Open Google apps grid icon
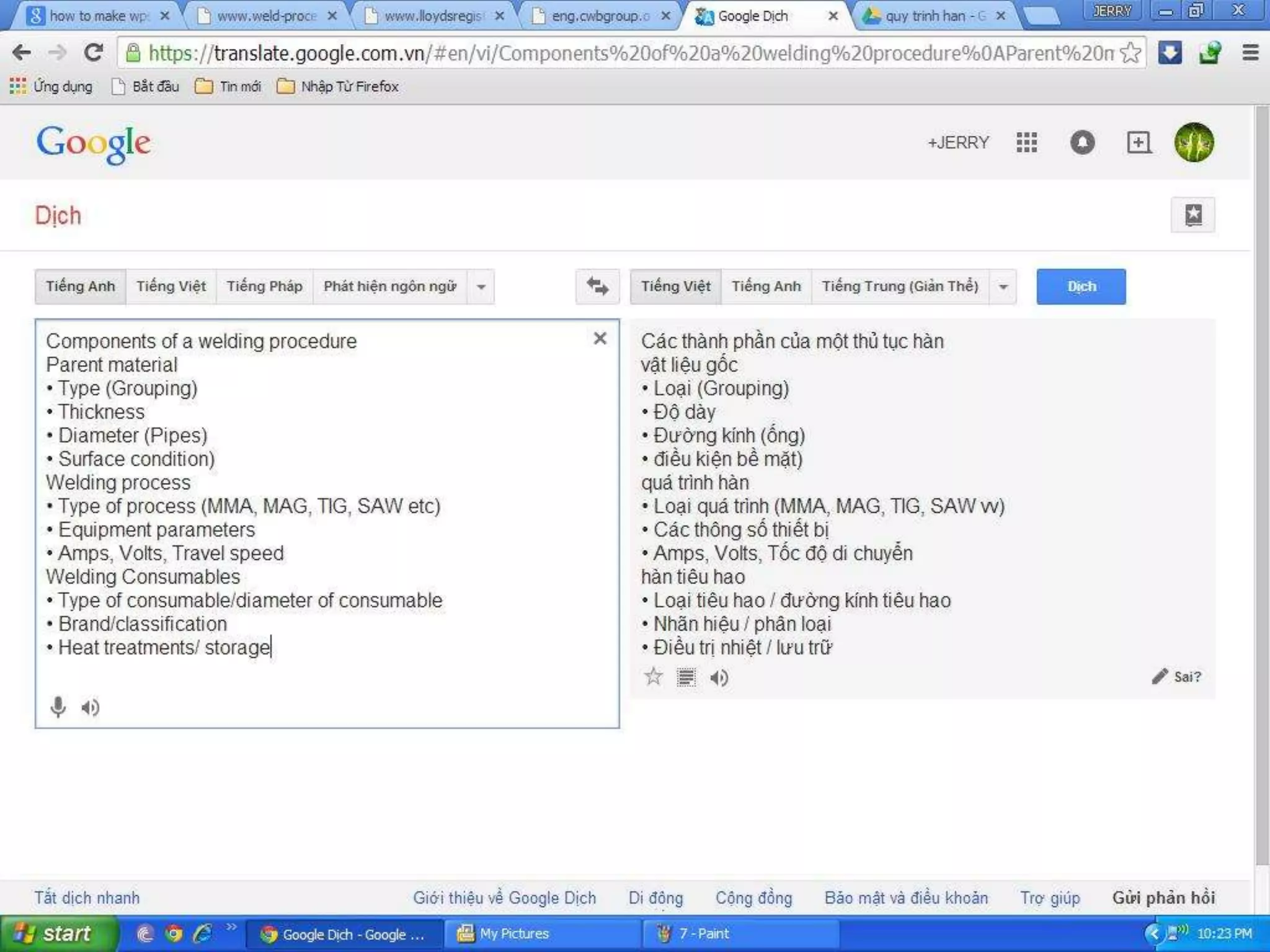1270x952 pixels. [1026, 143]
